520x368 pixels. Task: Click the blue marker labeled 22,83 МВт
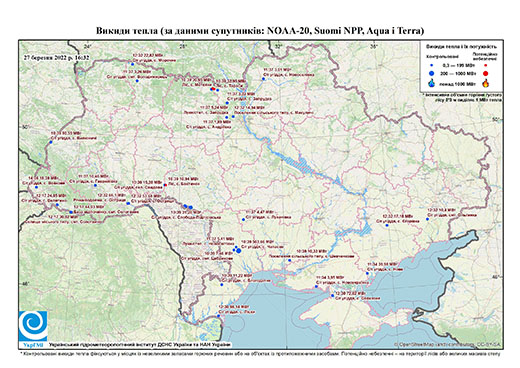tap(132, 64)
